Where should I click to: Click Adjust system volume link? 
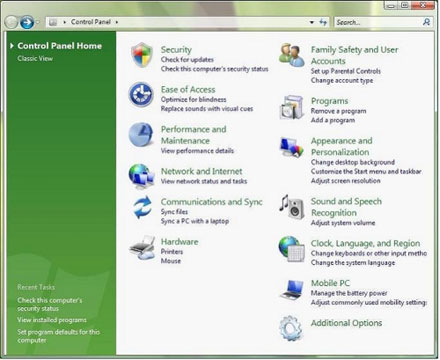pos(343,223)
